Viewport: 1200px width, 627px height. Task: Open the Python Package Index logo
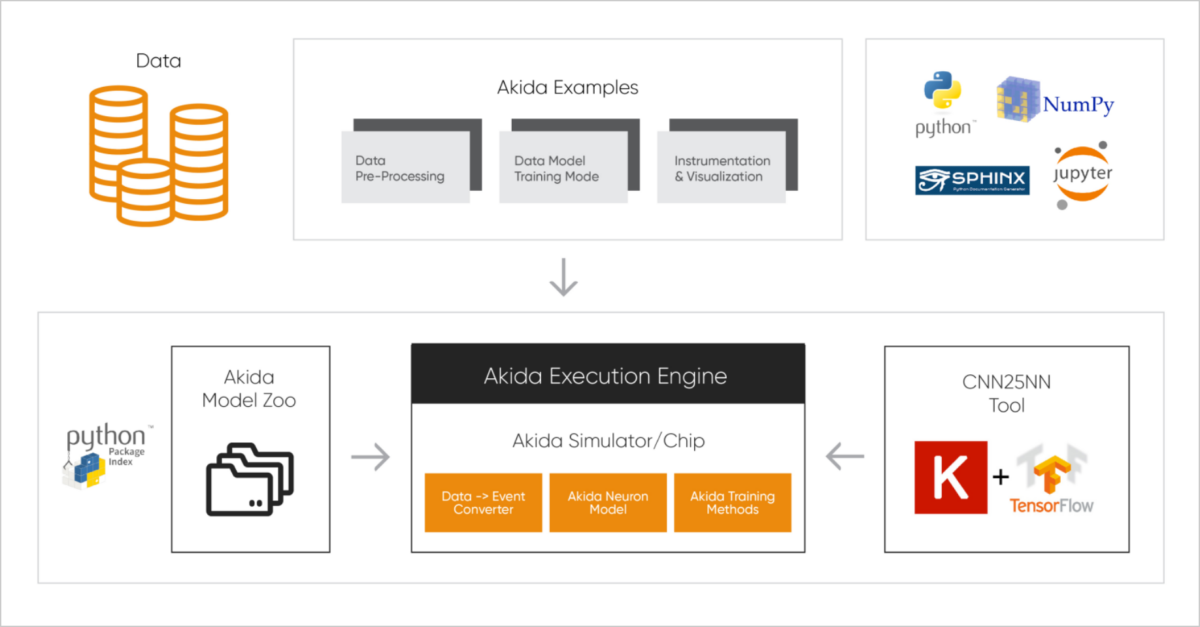108,457
